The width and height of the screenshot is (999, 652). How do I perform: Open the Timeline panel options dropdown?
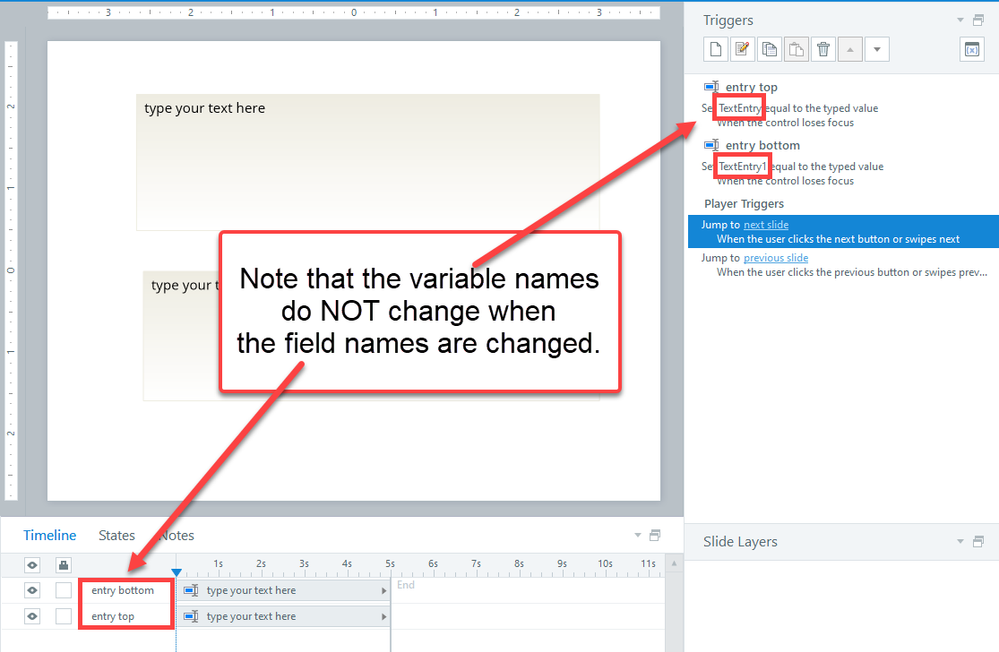tap(638, 535)
